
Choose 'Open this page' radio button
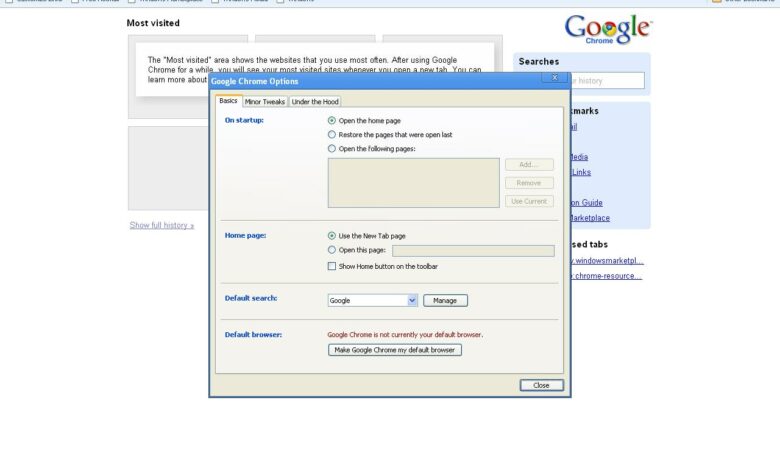332,250
